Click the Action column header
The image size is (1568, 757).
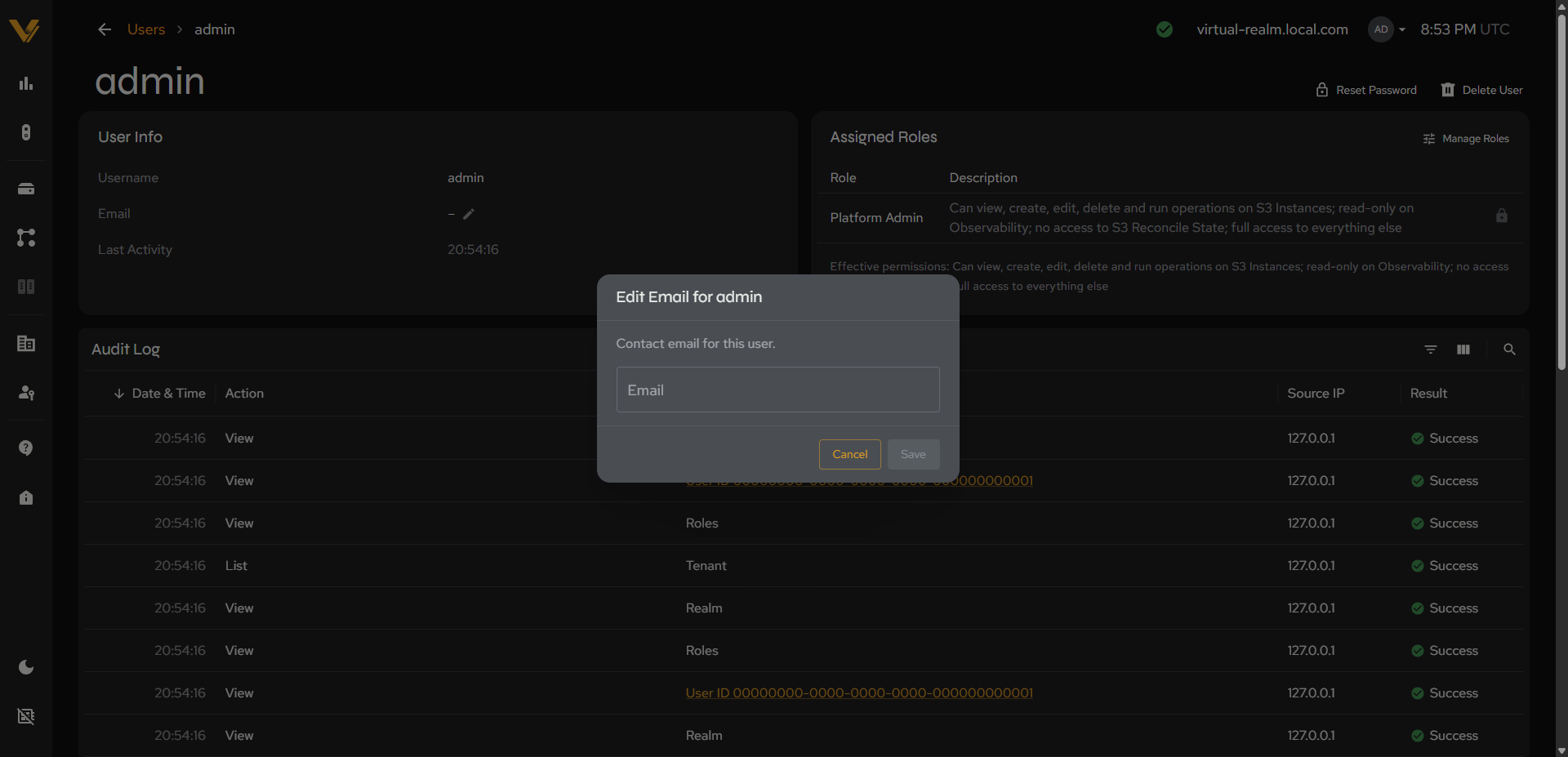[244, 394]
